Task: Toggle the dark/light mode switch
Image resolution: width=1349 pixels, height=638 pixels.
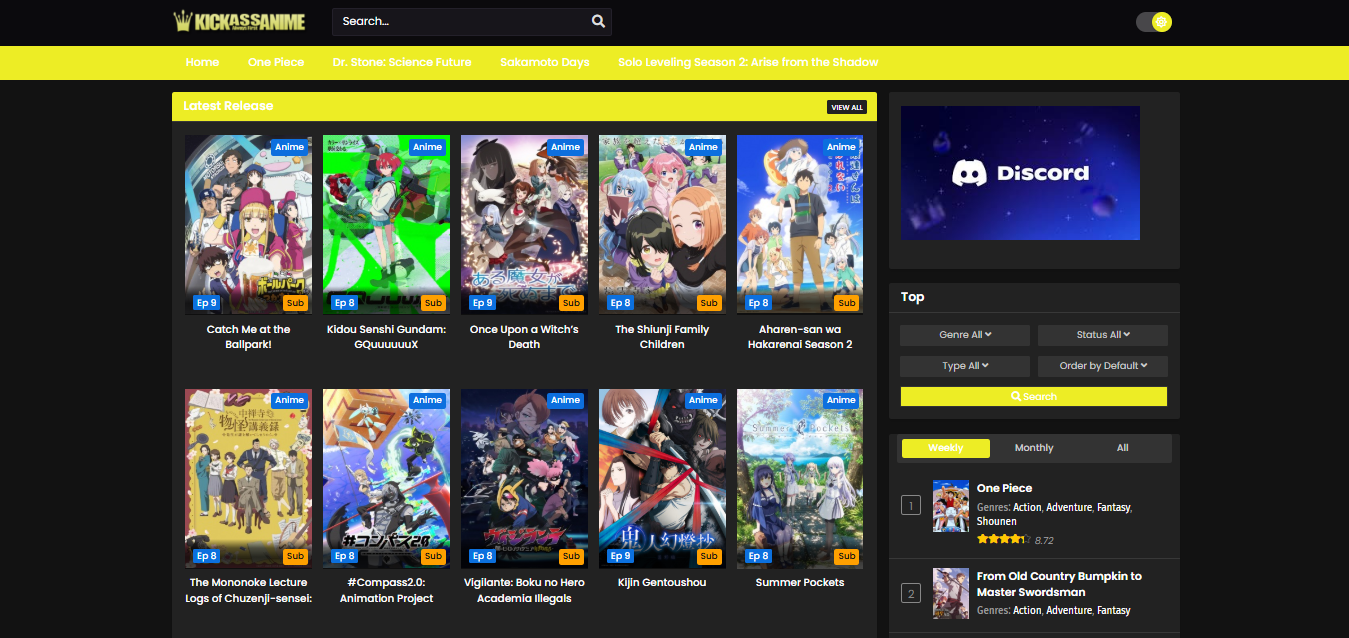Action: [1153, 22]
